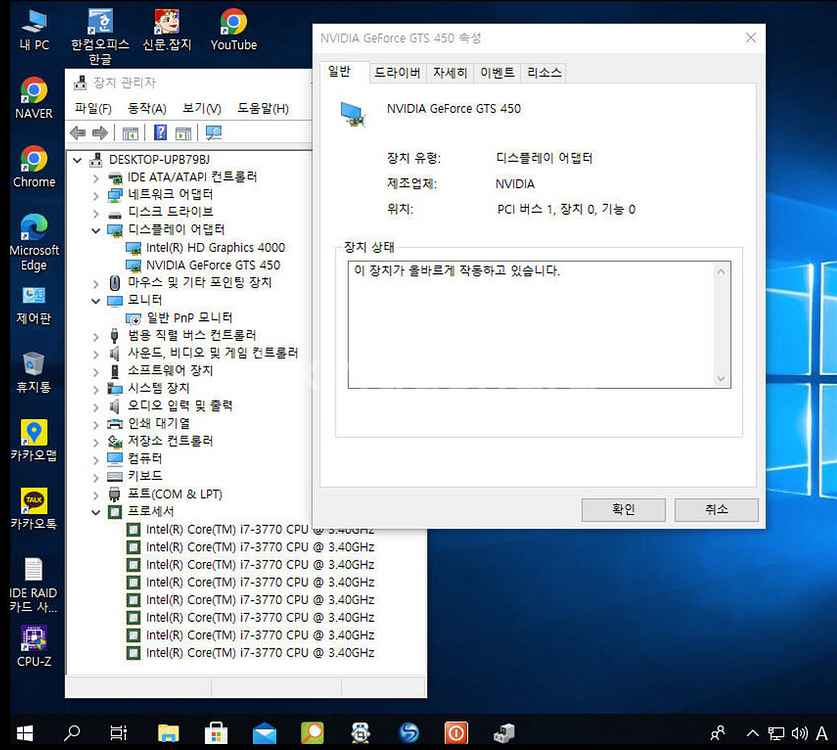The height and width of the screenshot is (750, 837).
Task: Click the Forward arrow in Device Manager toolbar
Action: tap(100, 133)
